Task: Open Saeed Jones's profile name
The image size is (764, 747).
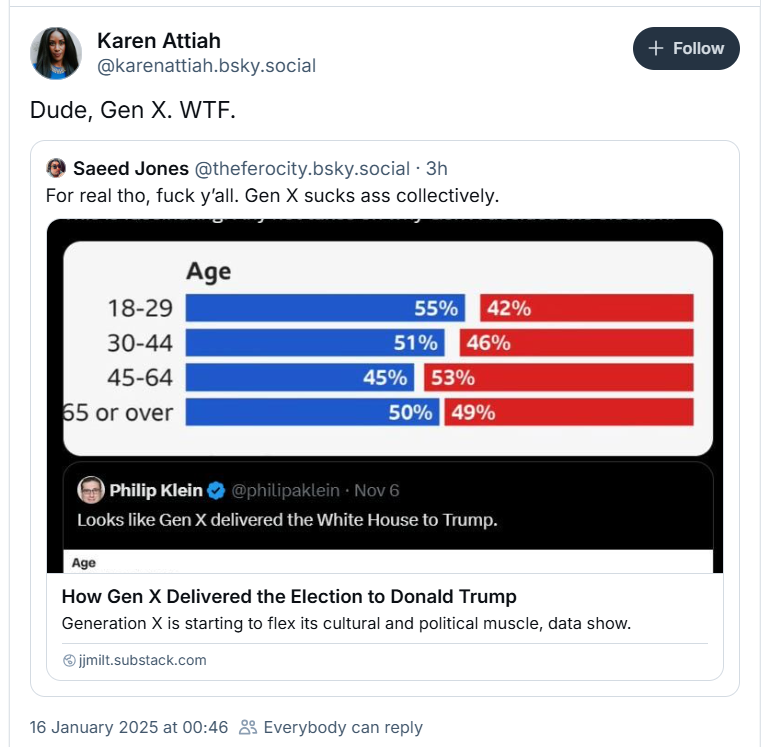Action: 131,169
